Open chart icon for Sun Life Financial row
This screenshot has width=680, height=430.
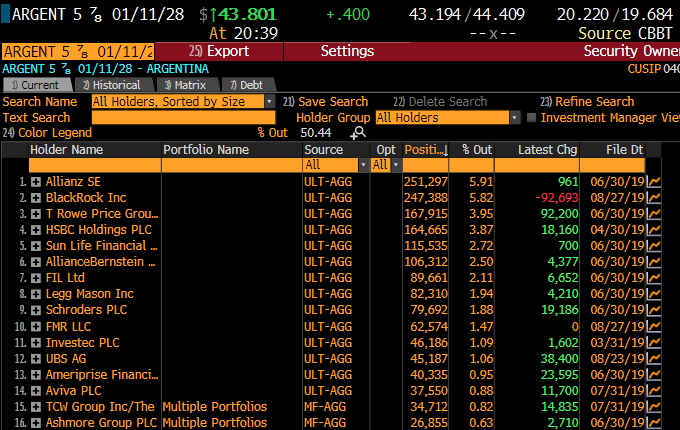tap(654, 246)
